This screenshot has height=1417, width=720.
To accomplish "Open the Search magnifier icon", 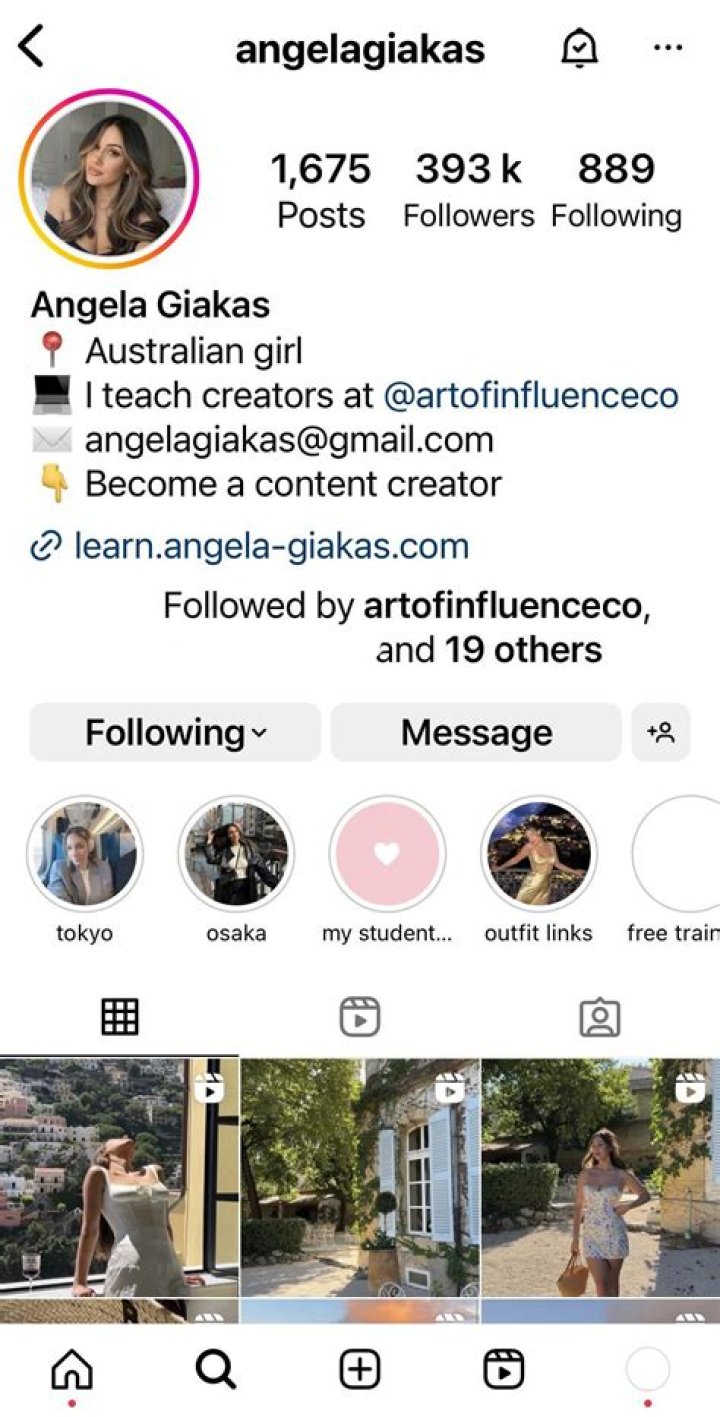I will [x=215, y=1370].
